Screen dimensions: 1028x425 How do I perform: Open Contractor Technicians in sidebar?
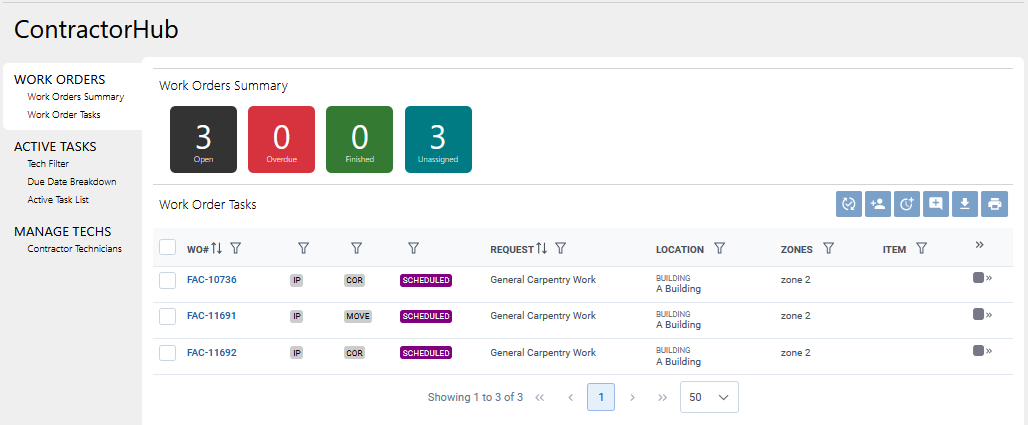point(75,249)
